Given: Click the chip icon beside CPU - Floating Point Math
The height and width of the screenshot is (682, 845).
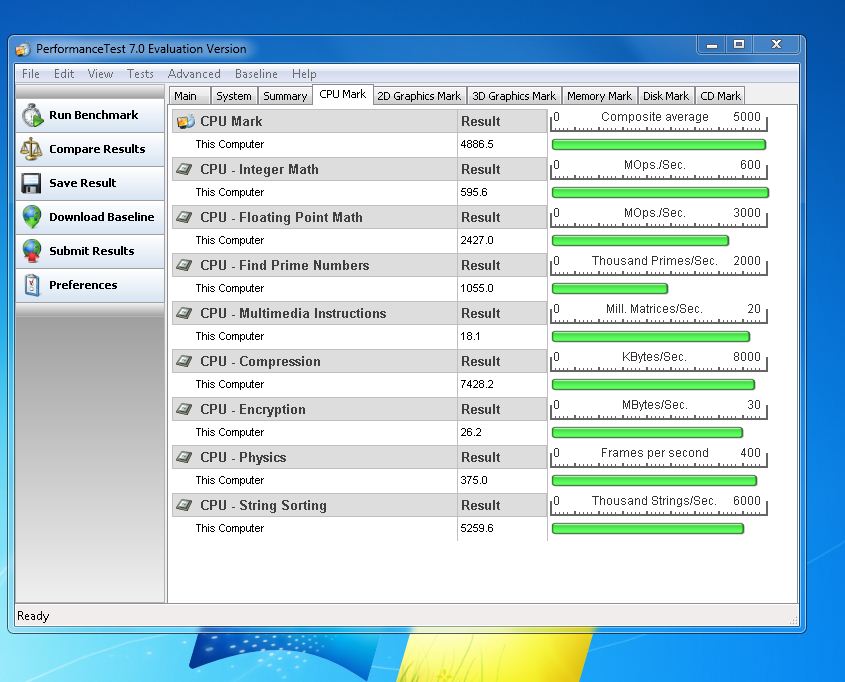Looking at the screenshot, I should [x=184, y=217].
